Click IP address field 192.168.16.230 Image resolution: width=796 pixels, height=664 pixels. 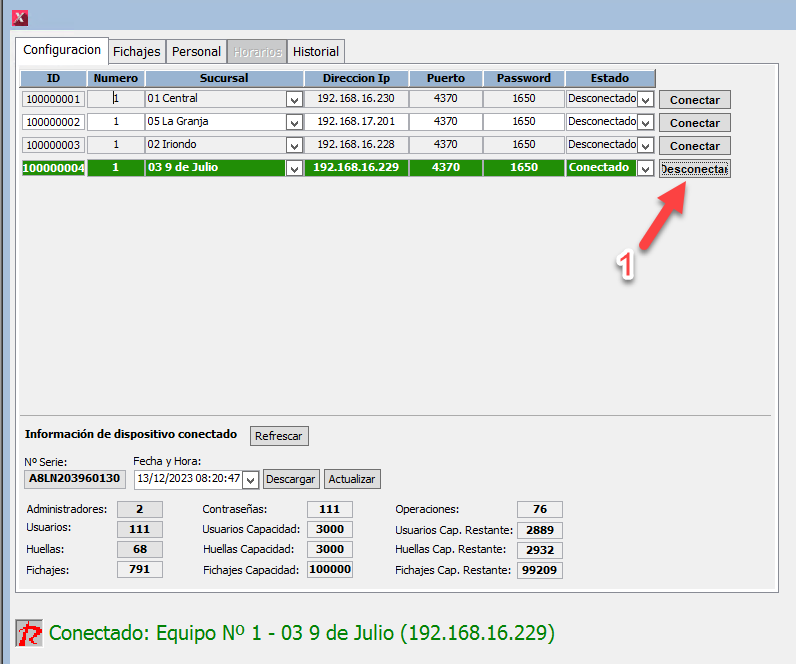pyautogui.click(x=356, y=99)
